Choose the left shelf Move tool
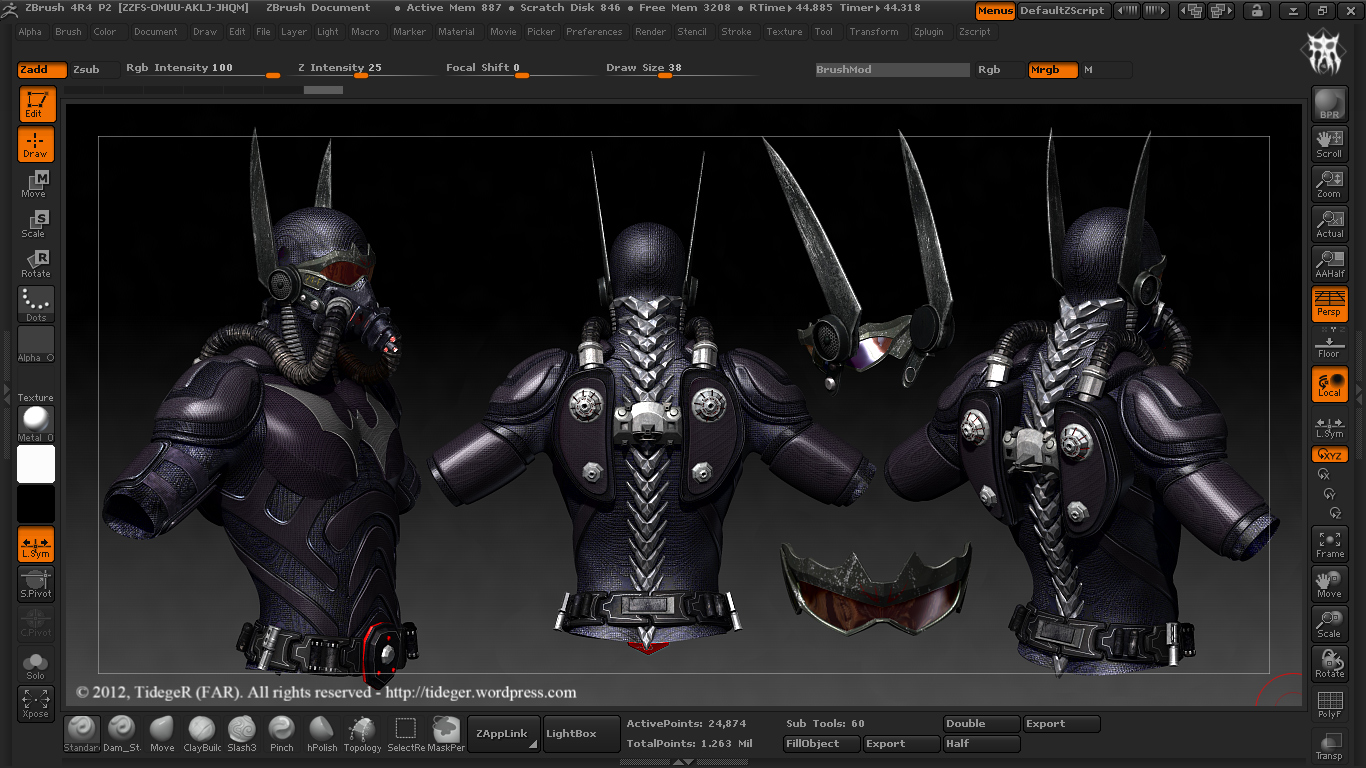 coord(36,184)
